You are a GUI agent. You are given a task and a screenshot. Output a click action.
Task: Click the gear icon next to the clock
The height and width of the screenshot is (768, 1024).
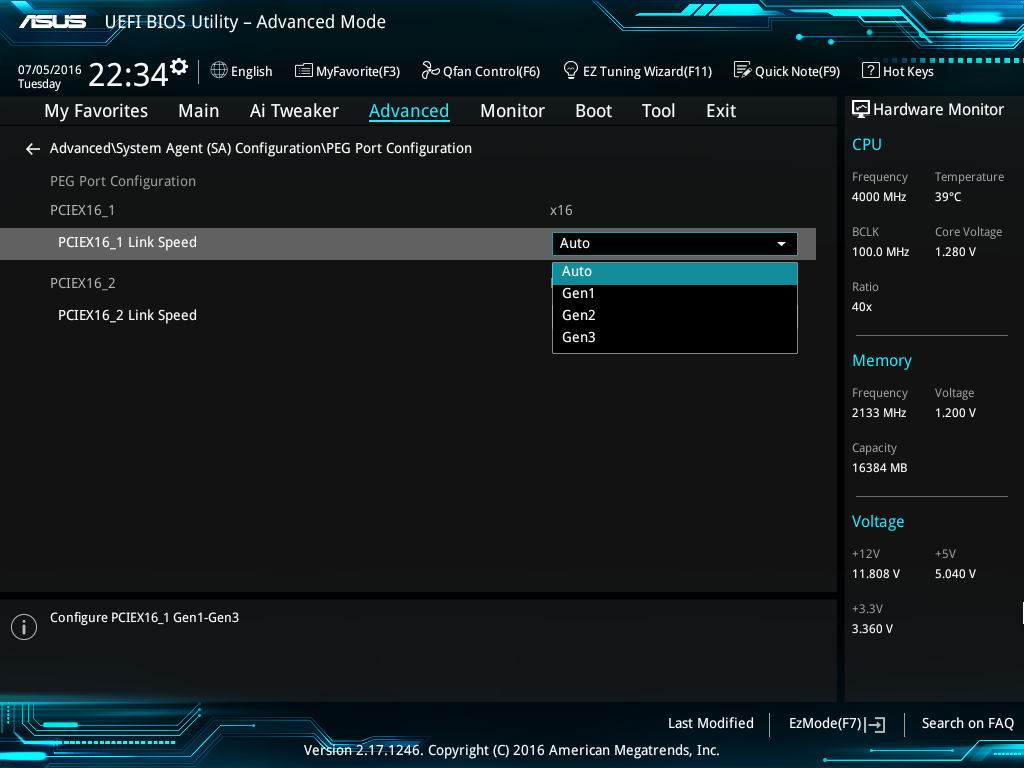coord(179,67)
